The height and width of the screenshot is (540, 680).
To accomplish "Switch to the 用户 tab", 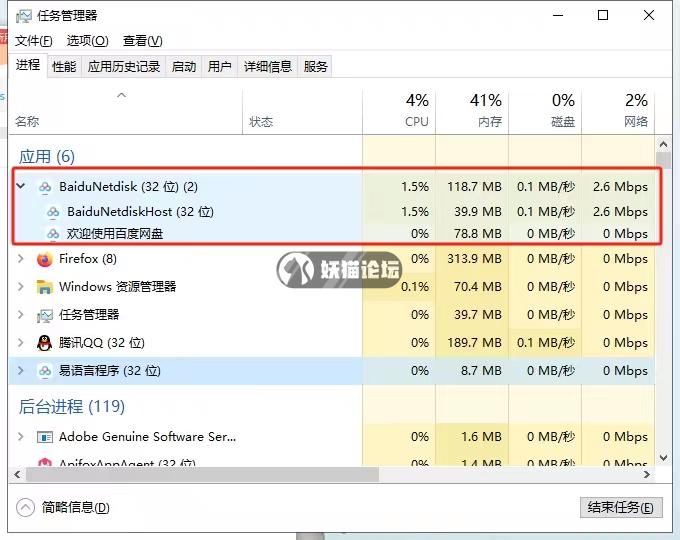I will click(219, 67).
